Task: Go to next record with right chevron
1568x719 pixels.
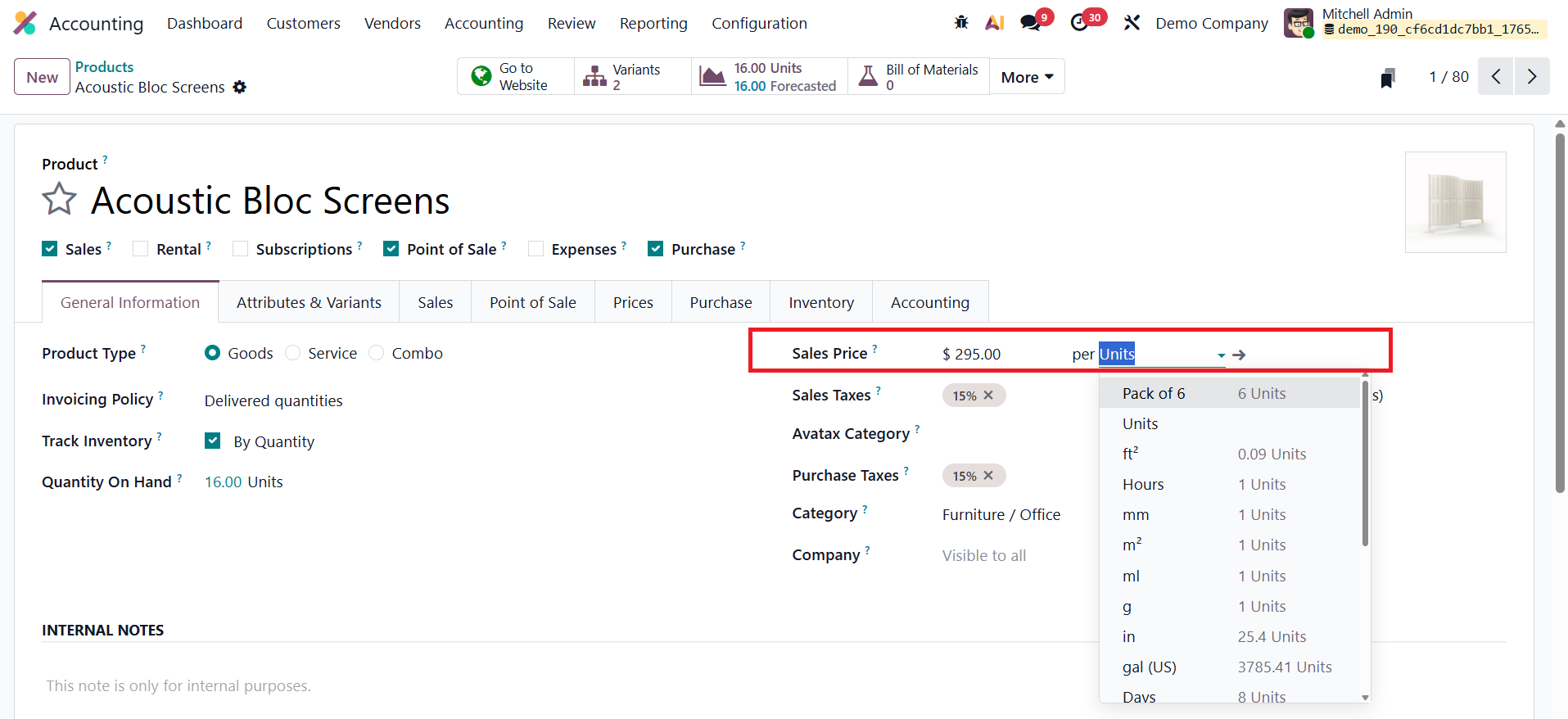Action: [1531, 77]
